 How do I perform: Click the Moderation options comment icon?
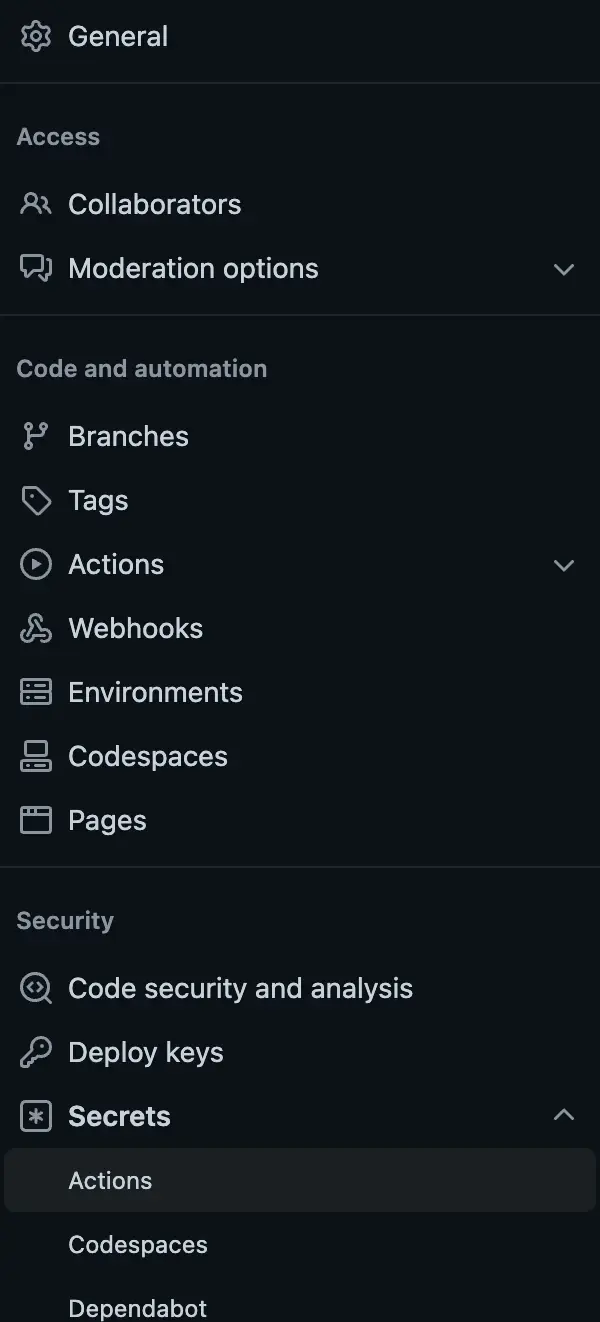(36, 269)
